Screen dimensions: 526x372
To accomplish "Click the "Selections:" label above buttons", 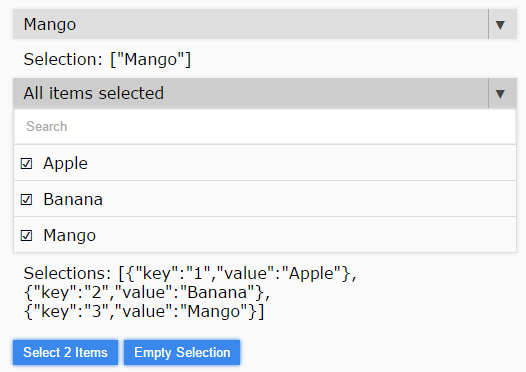I will pyautogui.click(x=67, y=273).
